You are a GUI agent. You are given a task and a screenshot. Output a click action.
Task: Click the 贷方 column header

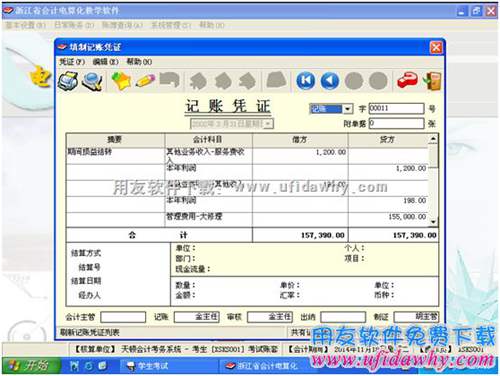388,140
